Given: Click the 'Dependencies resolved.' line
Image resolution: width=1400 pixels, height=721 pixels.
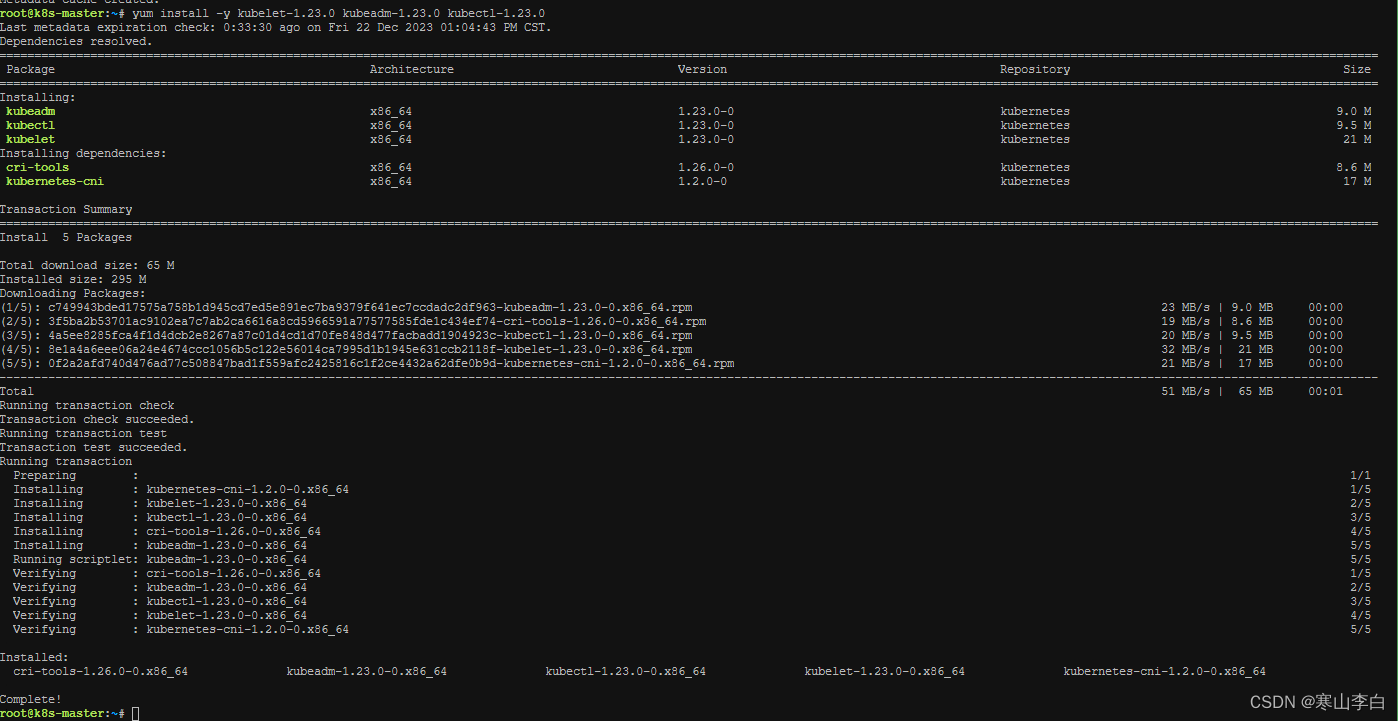Looking at the screenshot, I should coord(76,42).
